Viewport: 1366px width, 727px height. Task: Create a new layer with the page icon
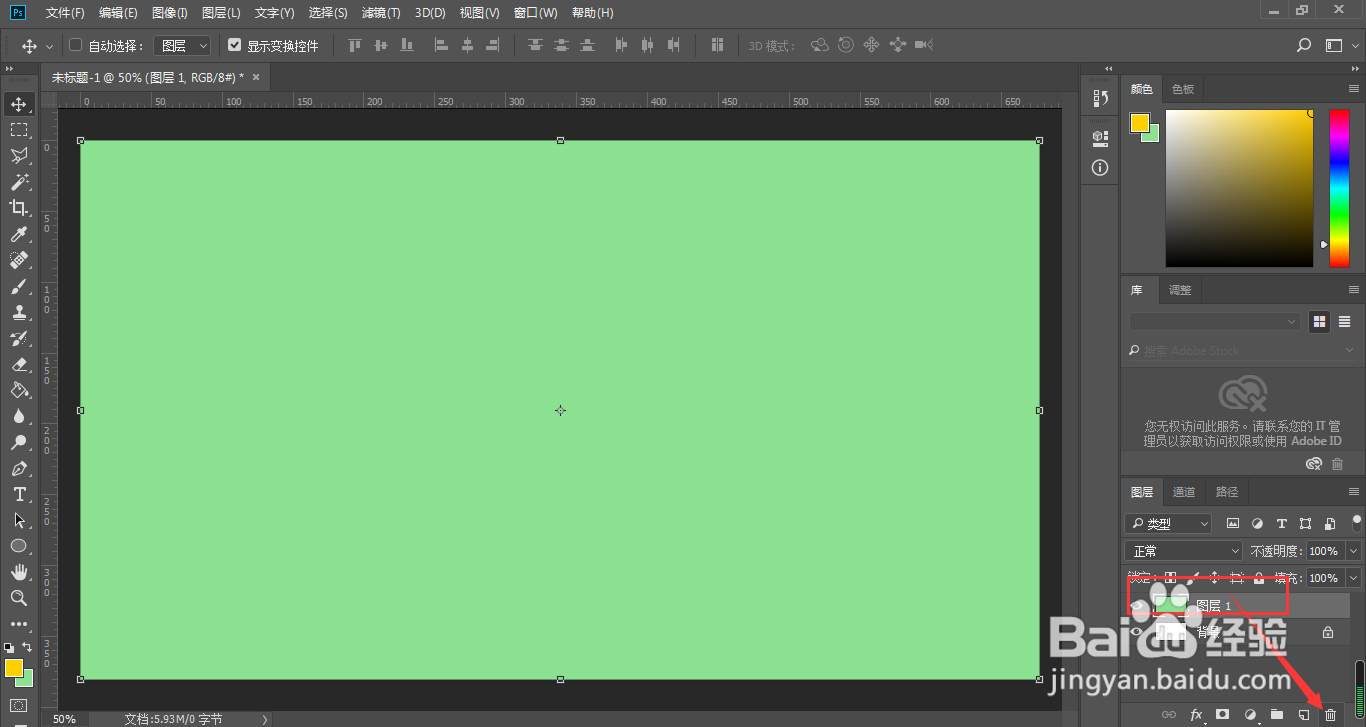point(1303,714)
